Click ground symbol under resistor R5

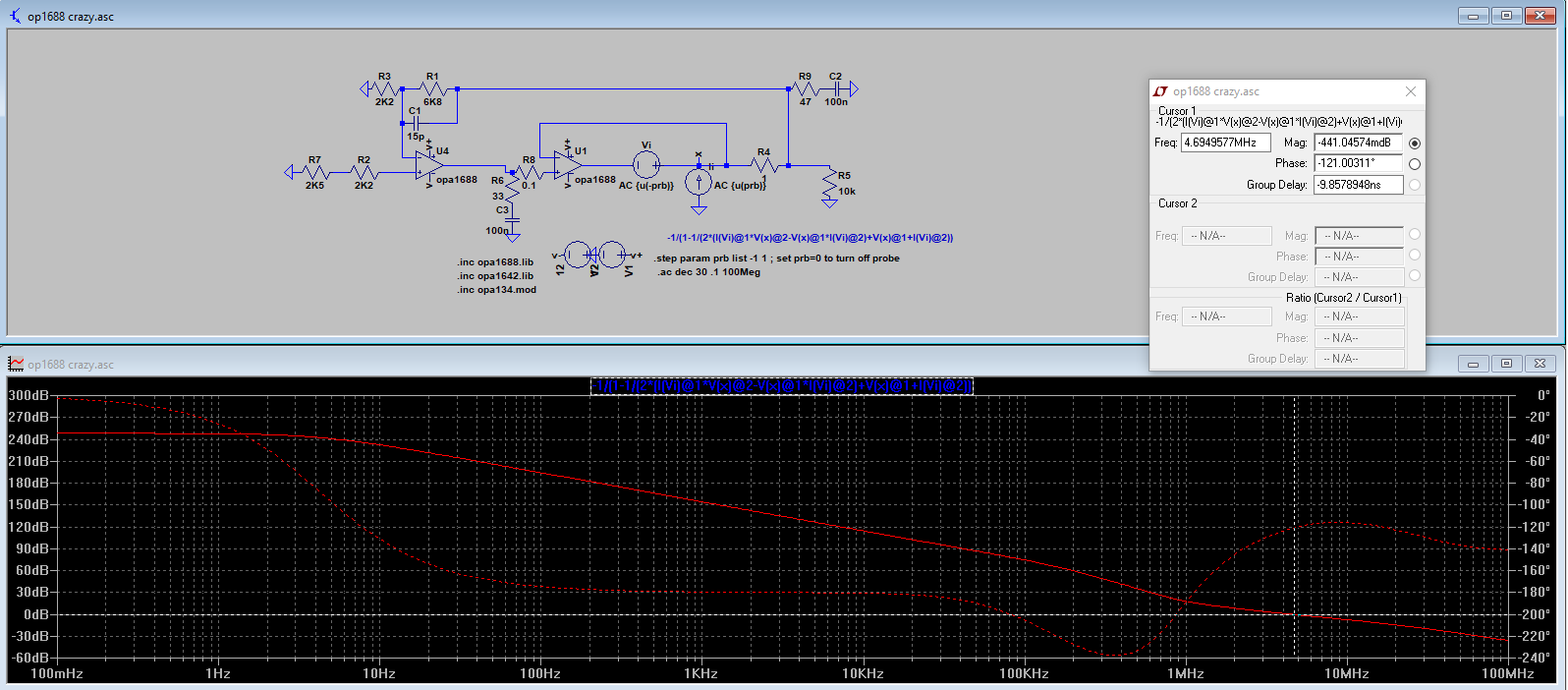pyautogui.click(x=830, y=203)
